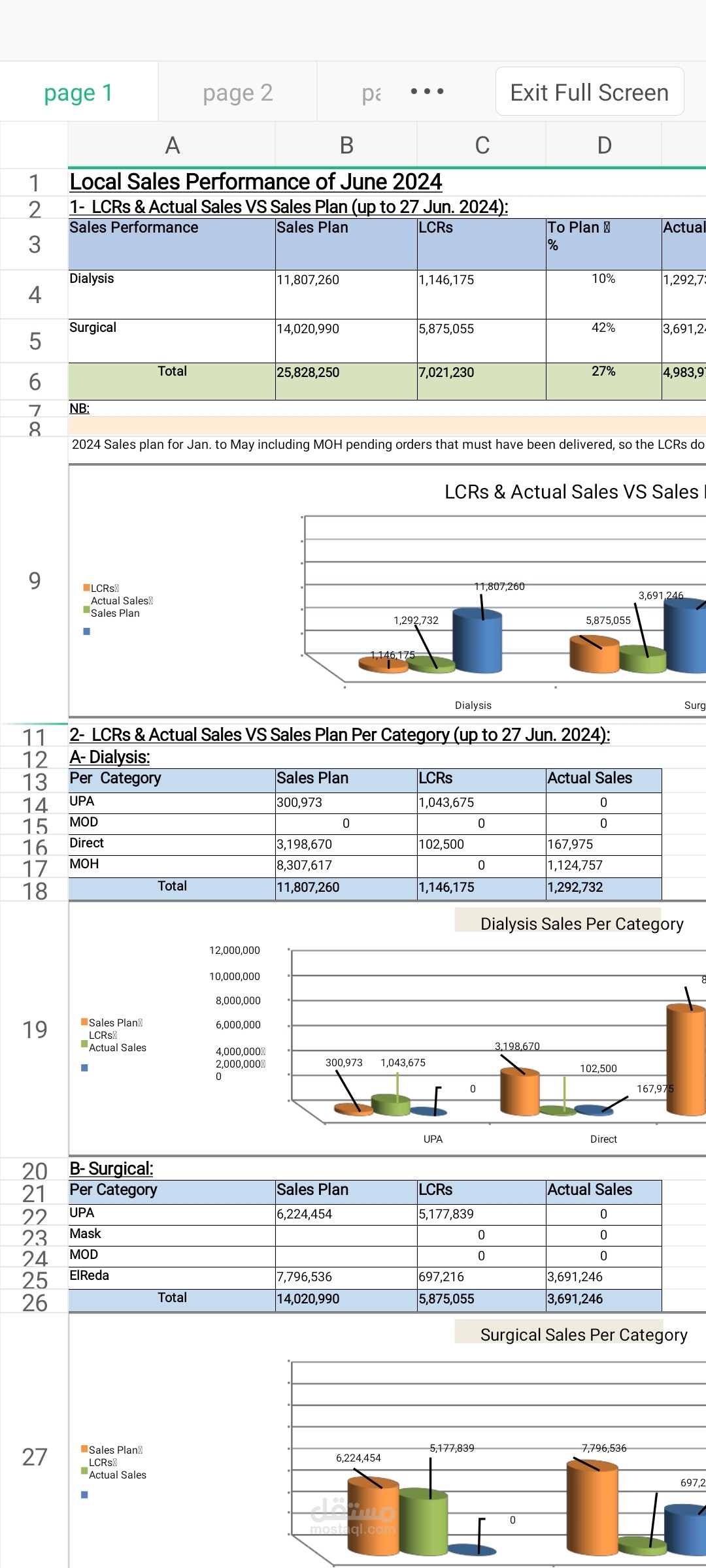Image resolution: width=706 pixels, height=1568 pixels.
Task: Select row 19 header
Action: click(34, 1030)
